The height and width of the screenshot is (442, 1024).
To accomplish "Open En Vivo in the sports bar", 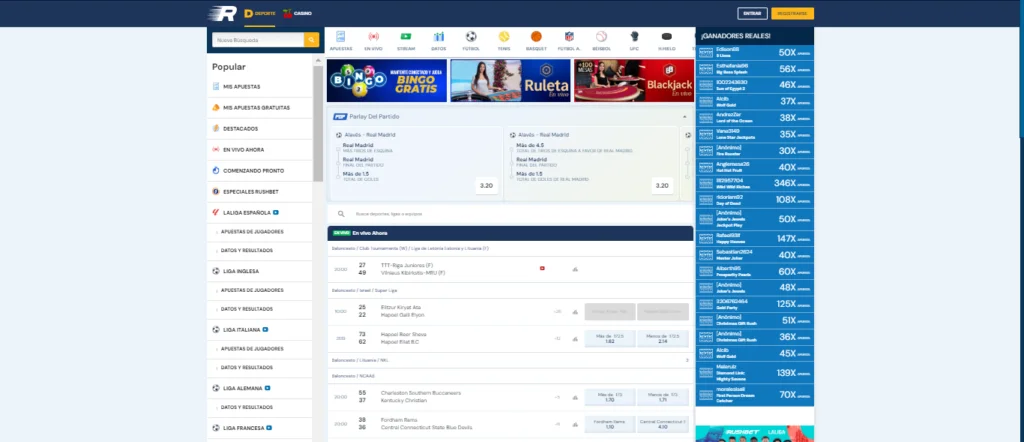I will [374, 40].
